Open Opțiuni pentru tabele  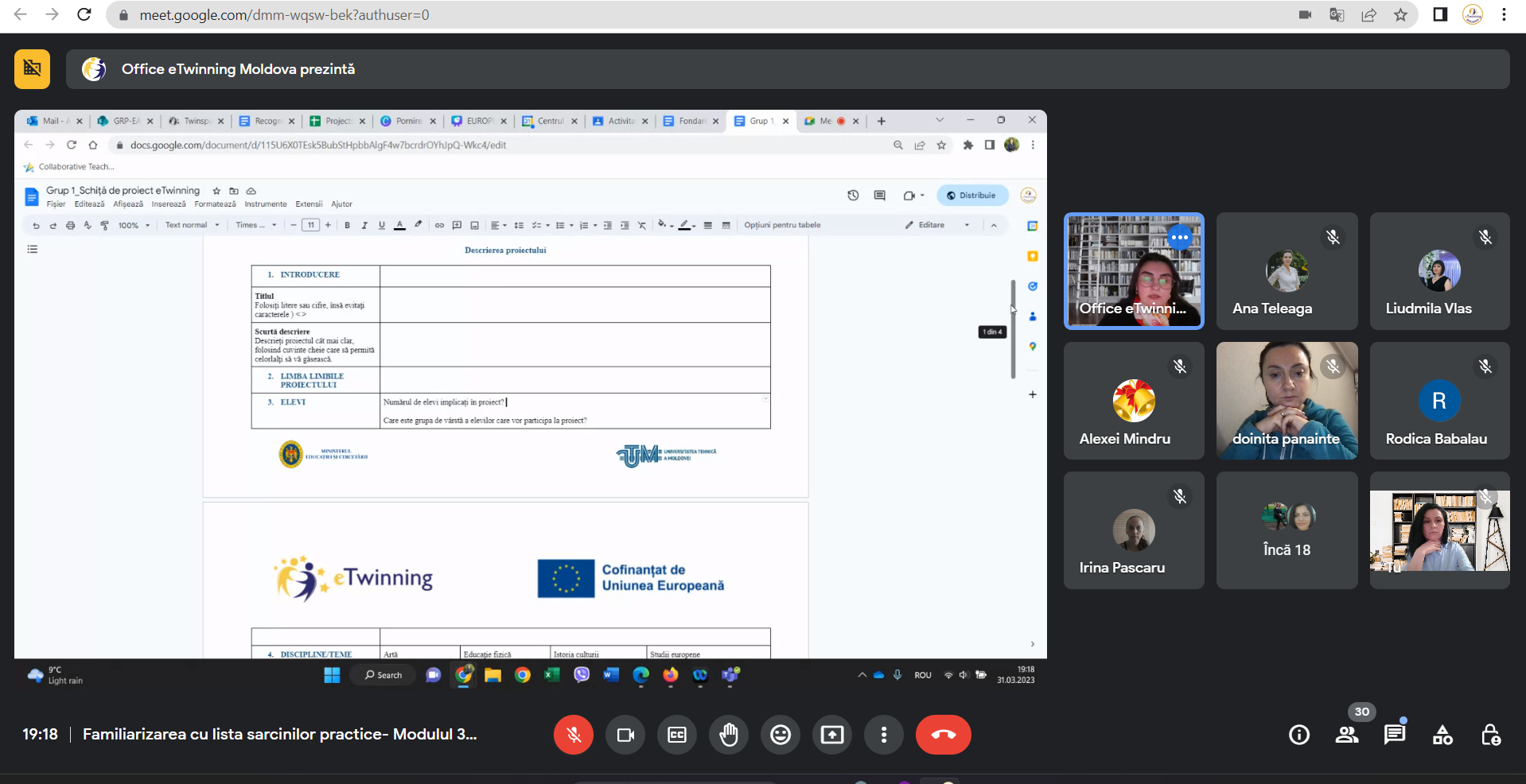(782, 226)
